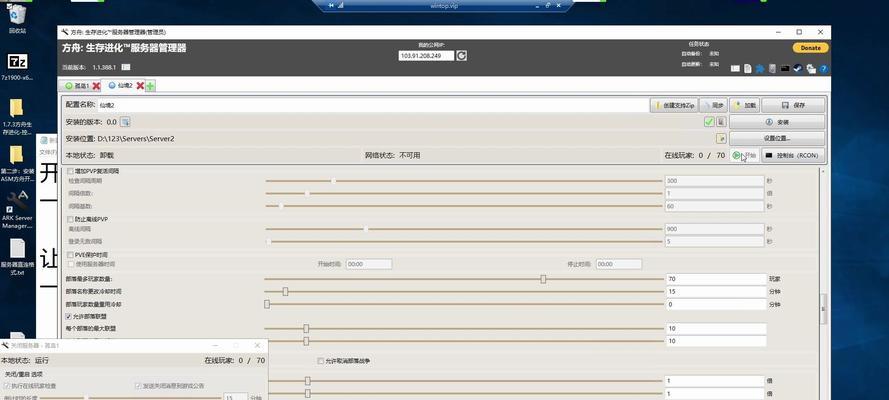Click the chat bubbles icon in header
Image resolution: width=889 pixels, height=400 pixels.
(811, 69)
